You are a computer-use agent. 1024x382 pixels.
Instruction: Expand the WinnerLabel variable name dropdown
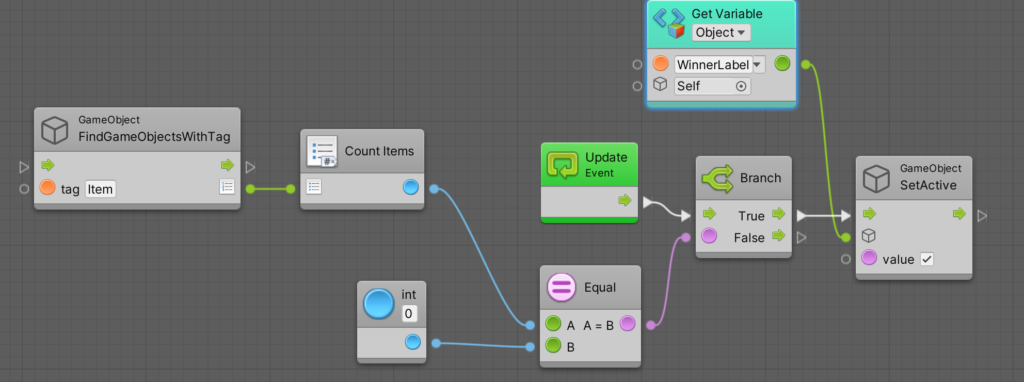click(758, 64)
